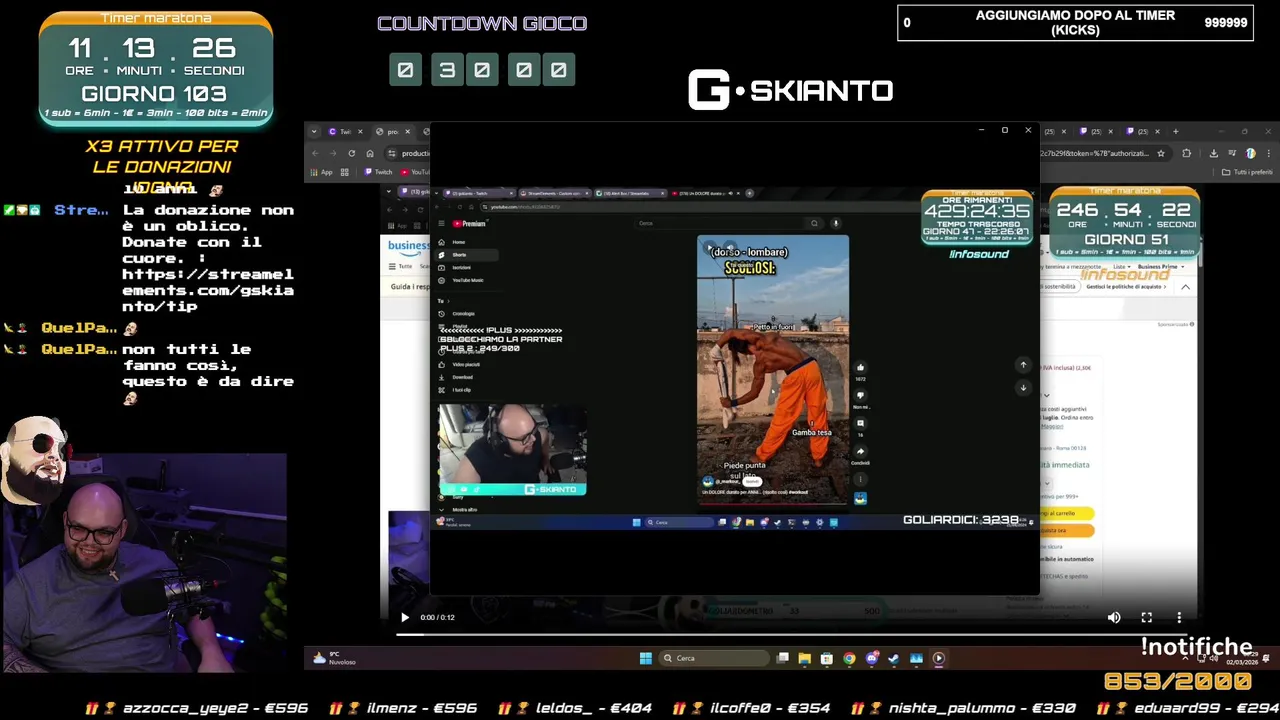The height and width of the screenshot is (720, 1280).
Task: Open Chrome downloads icon
Action: 1213,153
